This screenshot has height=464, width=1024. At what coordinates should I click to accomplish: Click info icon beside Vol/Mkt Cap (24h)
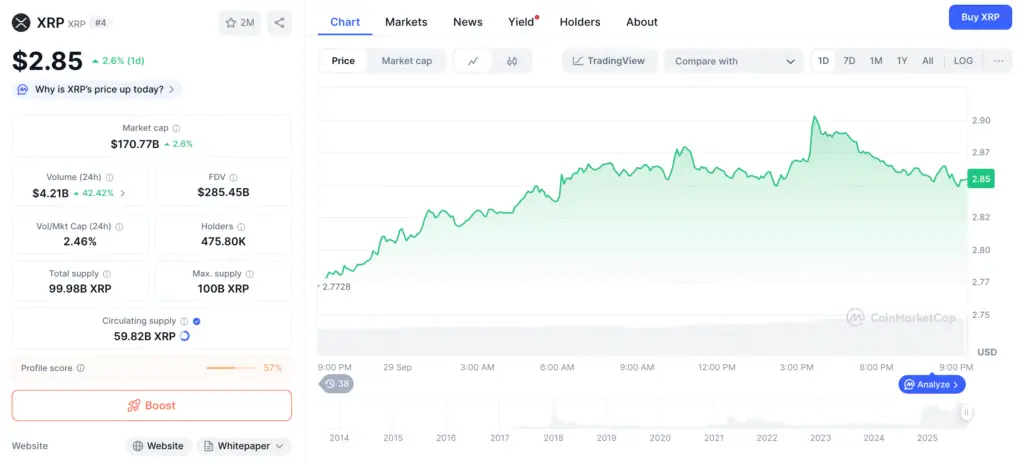tap(119, 227)
